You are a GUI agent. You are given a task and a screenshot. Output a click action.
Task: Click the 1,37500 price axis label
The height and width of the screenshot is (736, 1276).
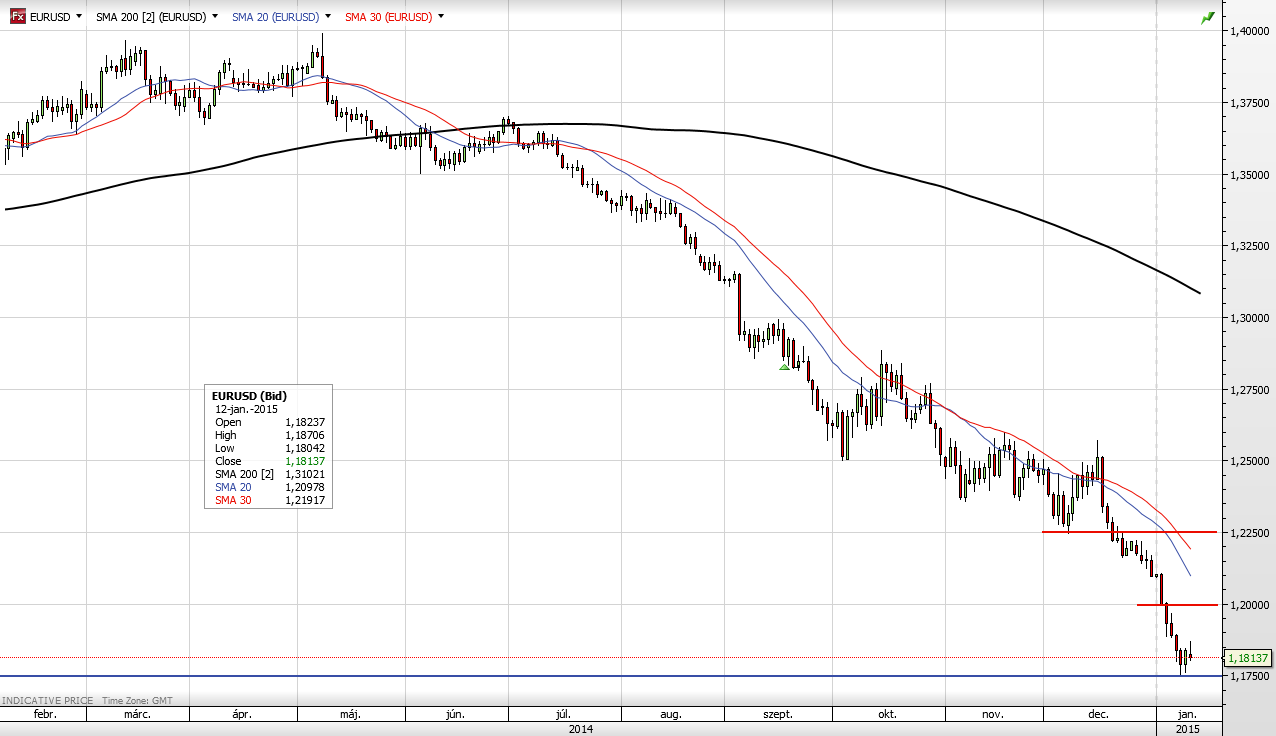coord(1250,103)
